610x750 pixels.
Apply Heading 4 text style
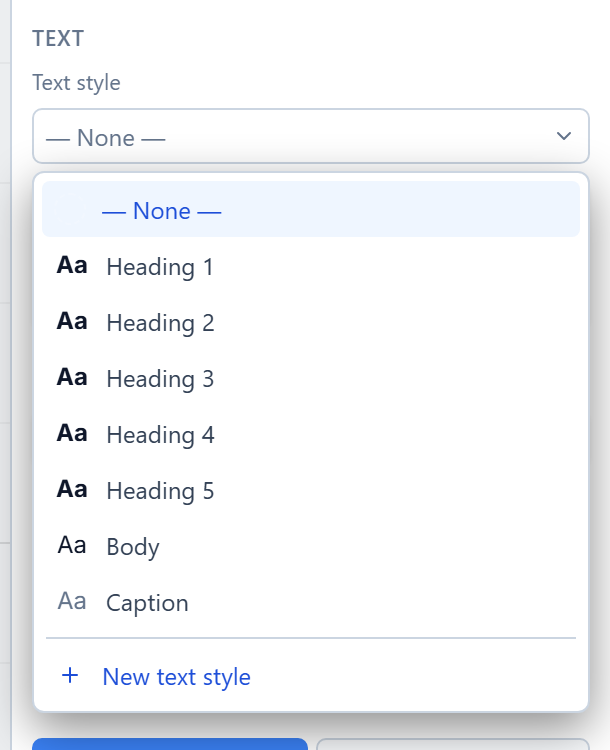tap(311, 433)
